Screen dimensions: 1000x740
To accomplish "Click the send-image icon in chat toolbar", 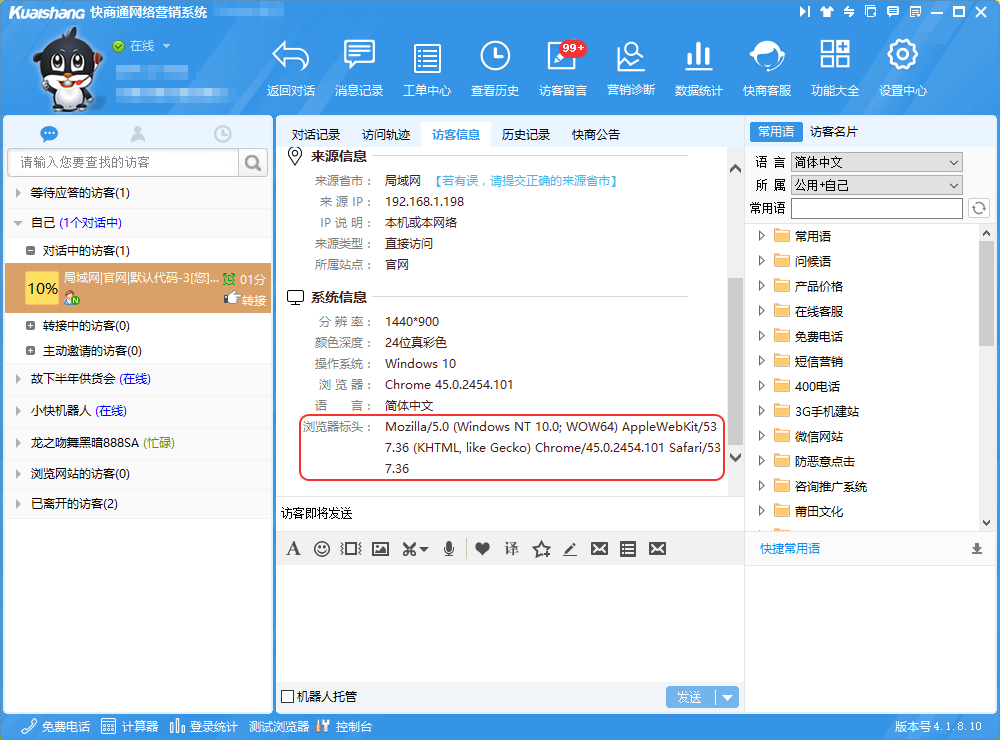I will 380,548.
